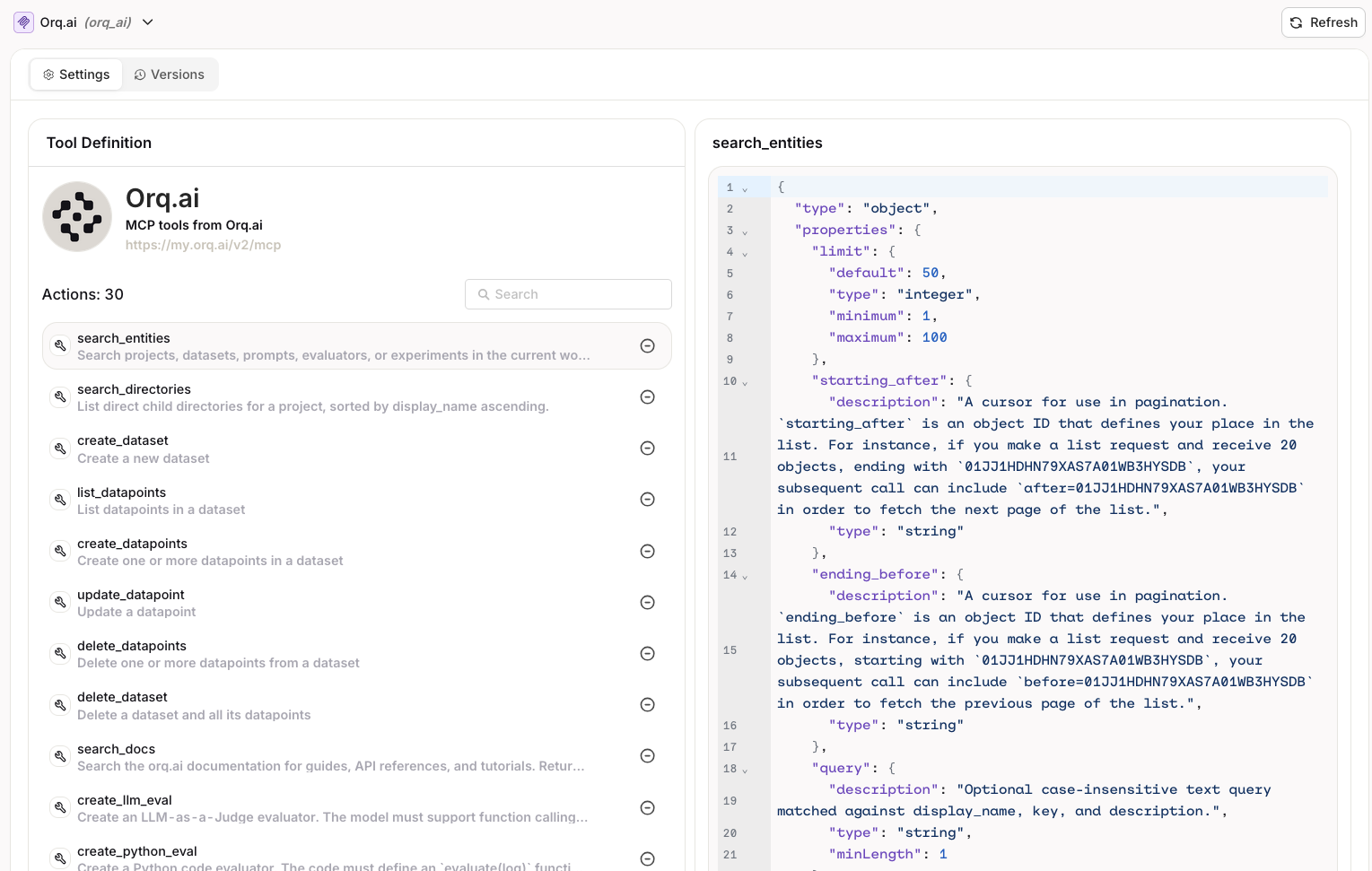Disable the search_entities action with minus icon
Viewport: 1372px width, 871px height.
point(647,346)
